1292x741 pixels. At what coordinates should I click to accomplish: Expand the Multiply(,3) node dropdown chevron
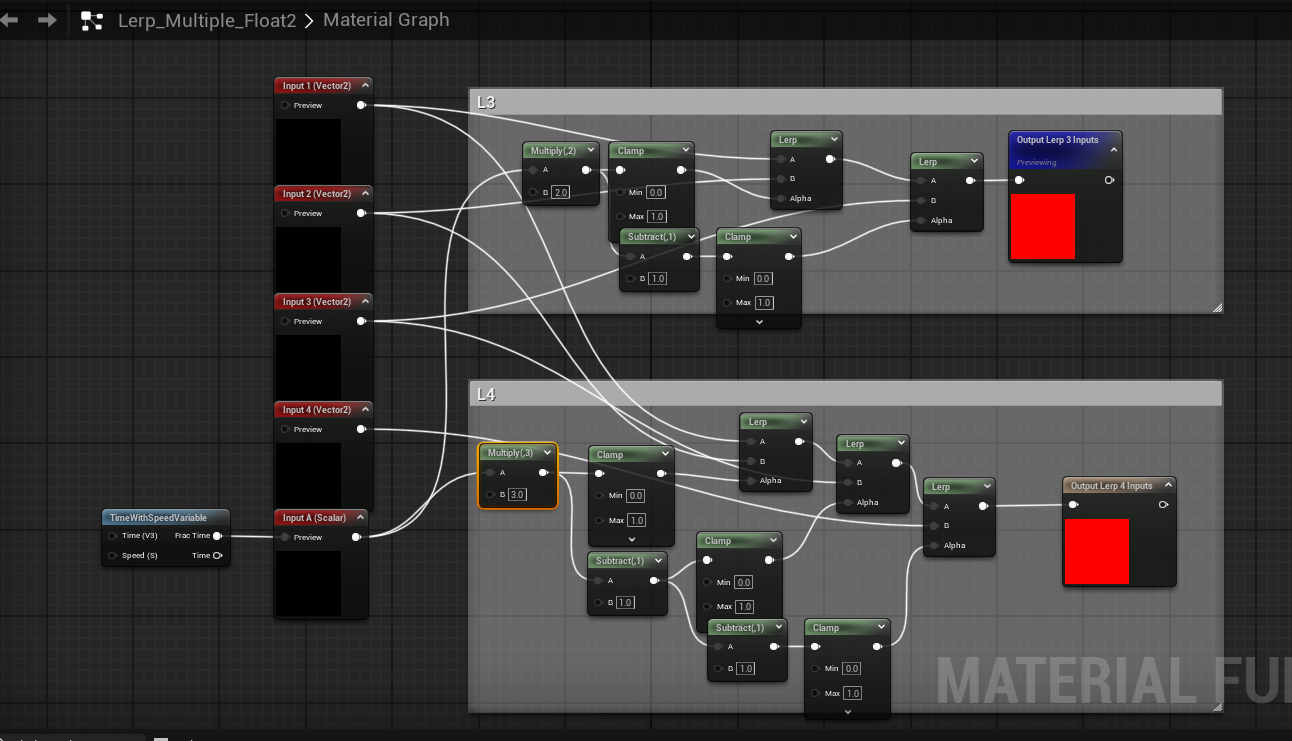point(548,453)
